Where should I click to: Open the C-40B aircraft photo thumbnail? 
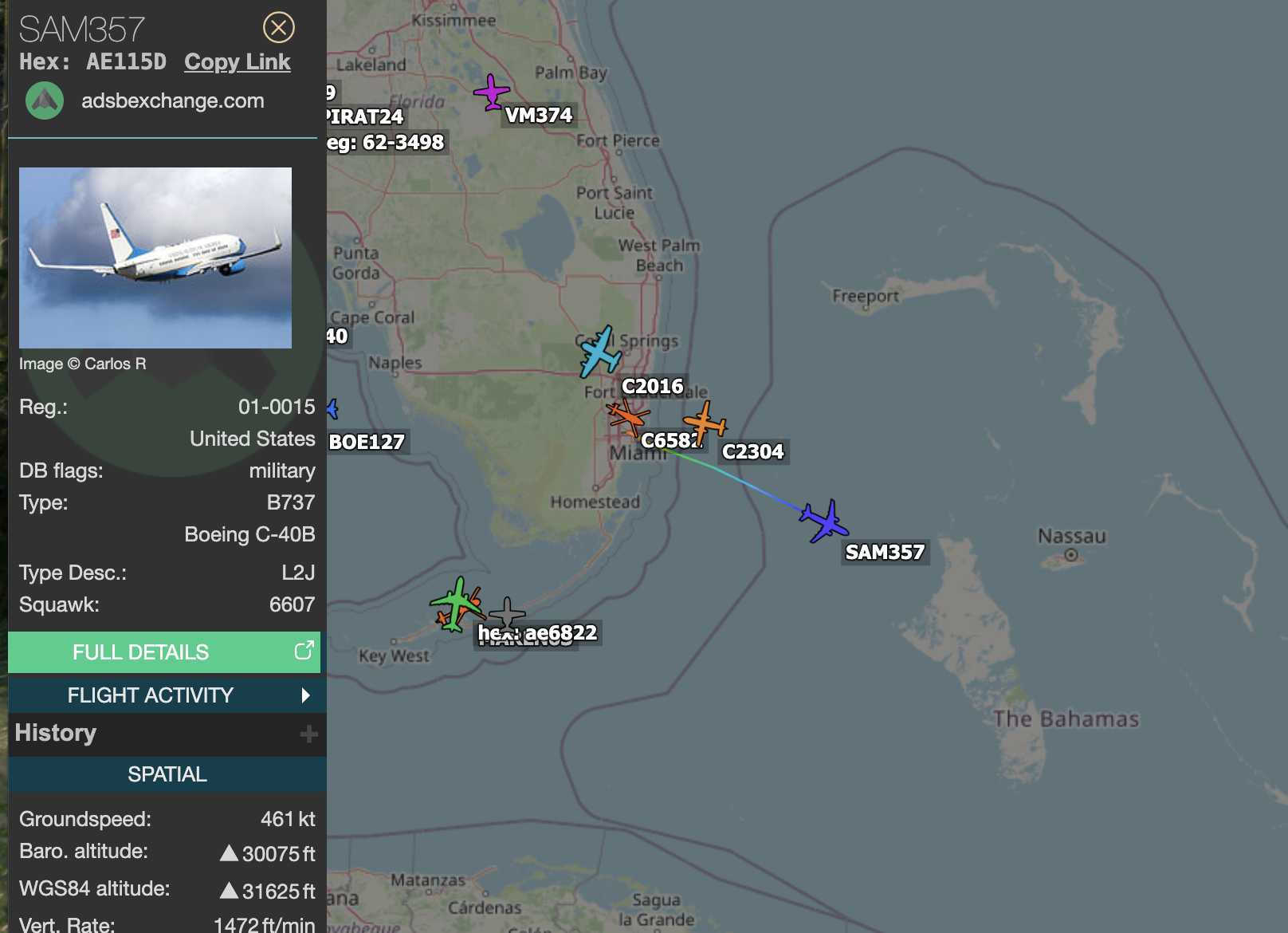tap(155, 258)
